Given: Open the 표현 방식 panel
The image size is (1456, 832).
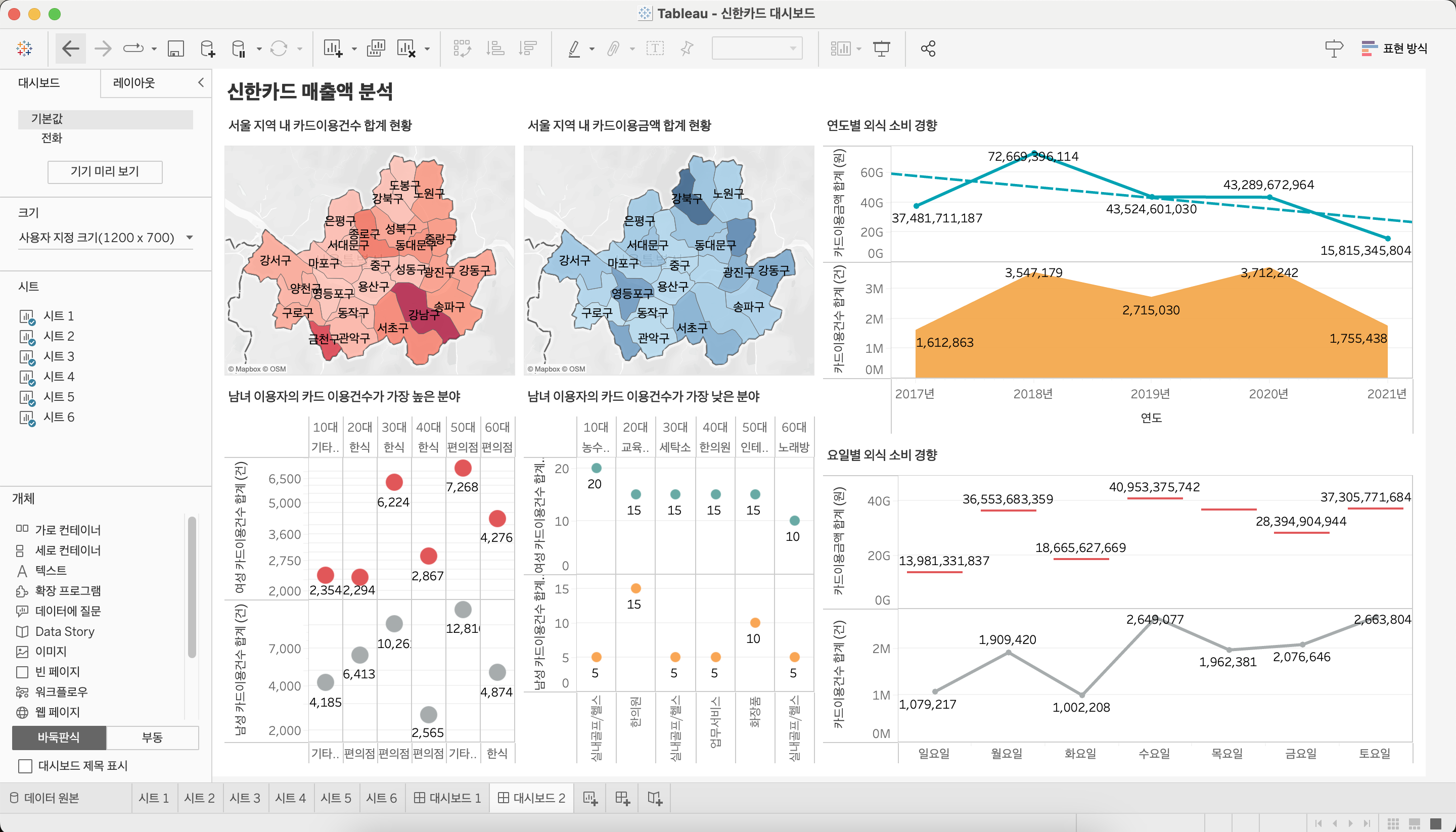Looking at the screenshot, I should (x=1394, y=49).
